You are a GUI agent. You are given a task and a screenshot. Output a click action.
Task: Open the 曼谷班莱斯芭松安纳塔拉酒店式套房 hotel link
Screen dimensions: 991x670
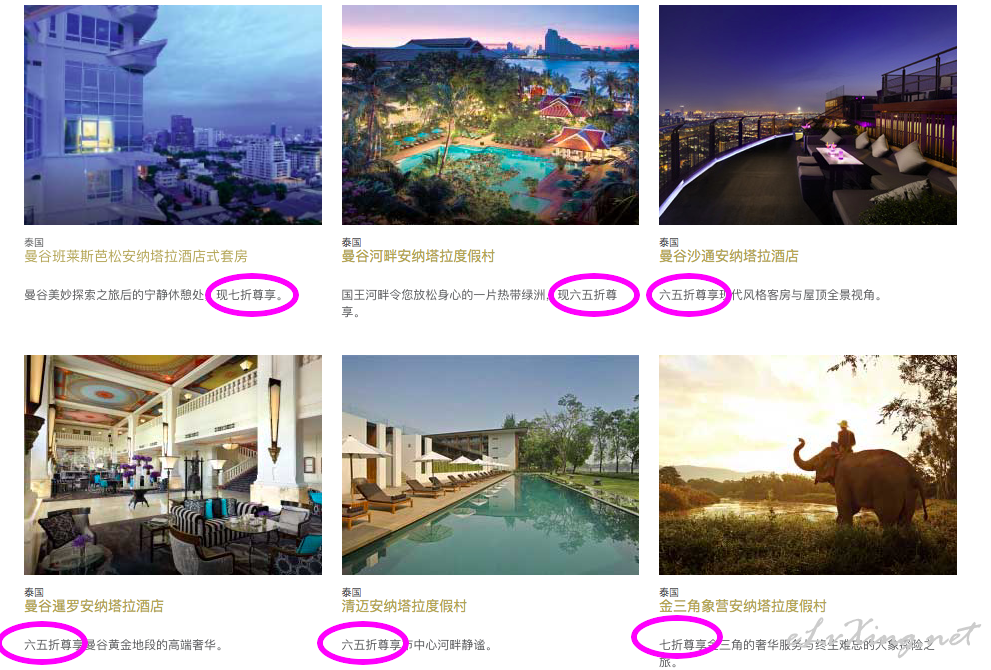point(135,257)
